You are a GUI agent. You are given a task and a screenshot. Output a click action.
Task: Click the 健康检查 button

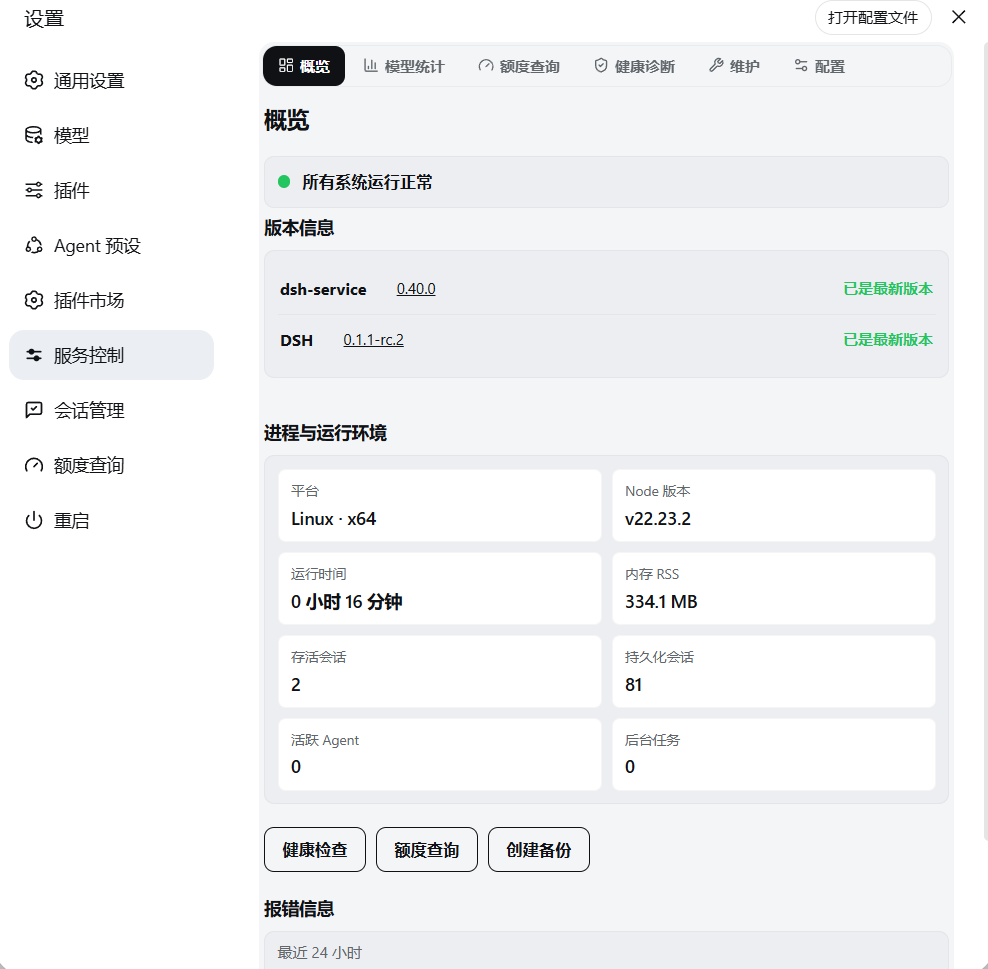point(315,849)
